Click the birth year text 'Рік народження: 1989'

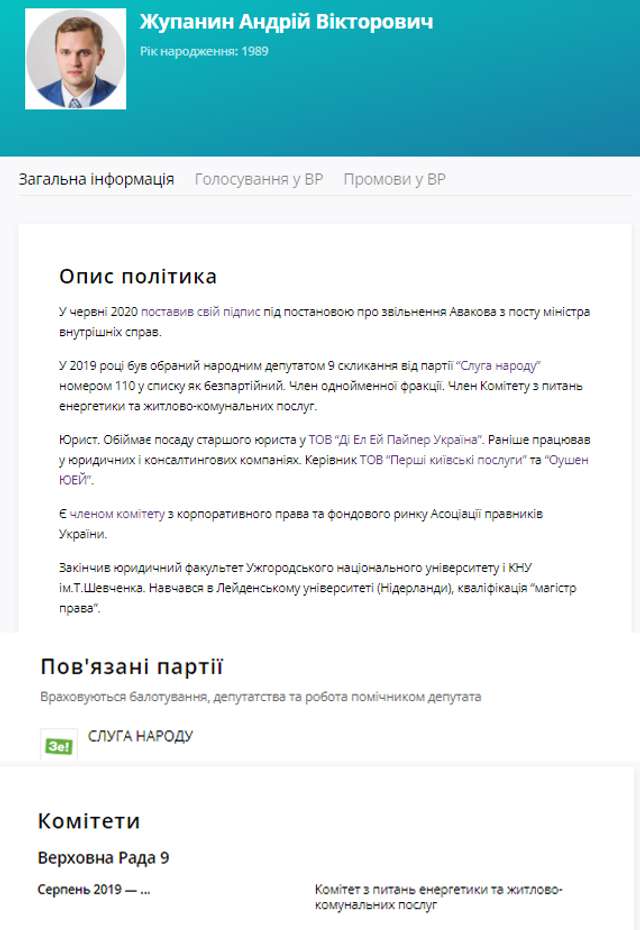click(204, 51)
